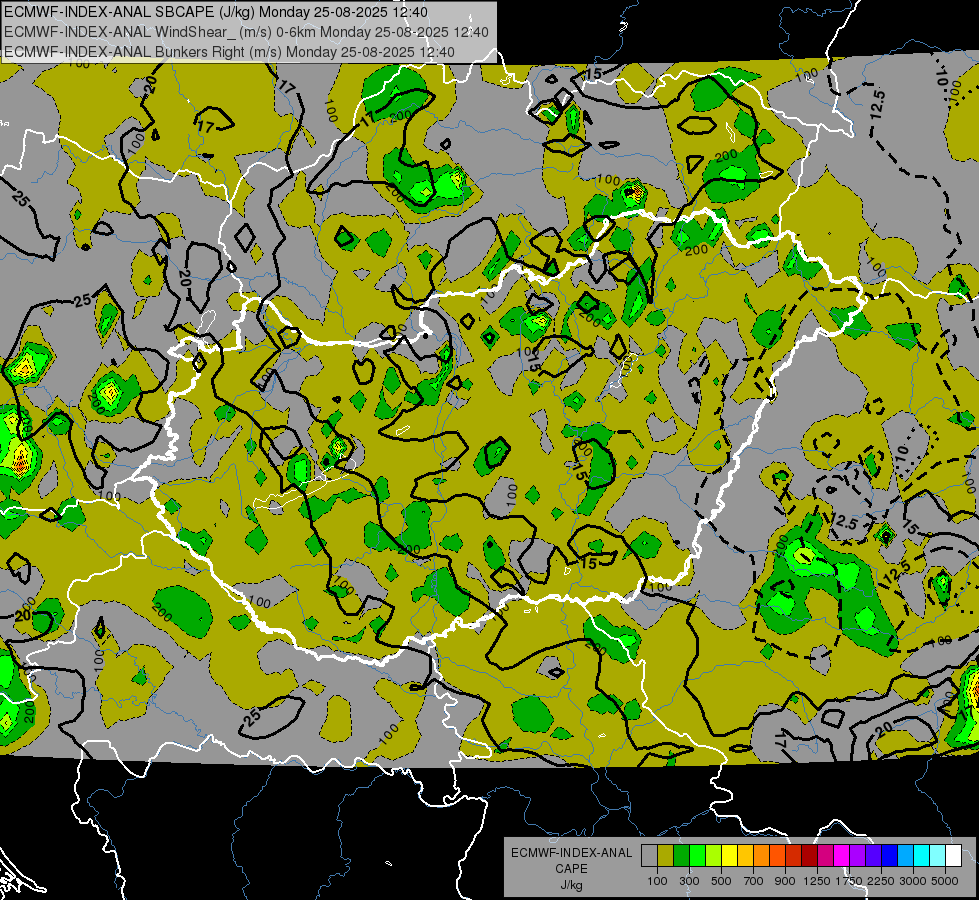
Task: Click the J/kg unit label in legend
Action: pos(571,885)
